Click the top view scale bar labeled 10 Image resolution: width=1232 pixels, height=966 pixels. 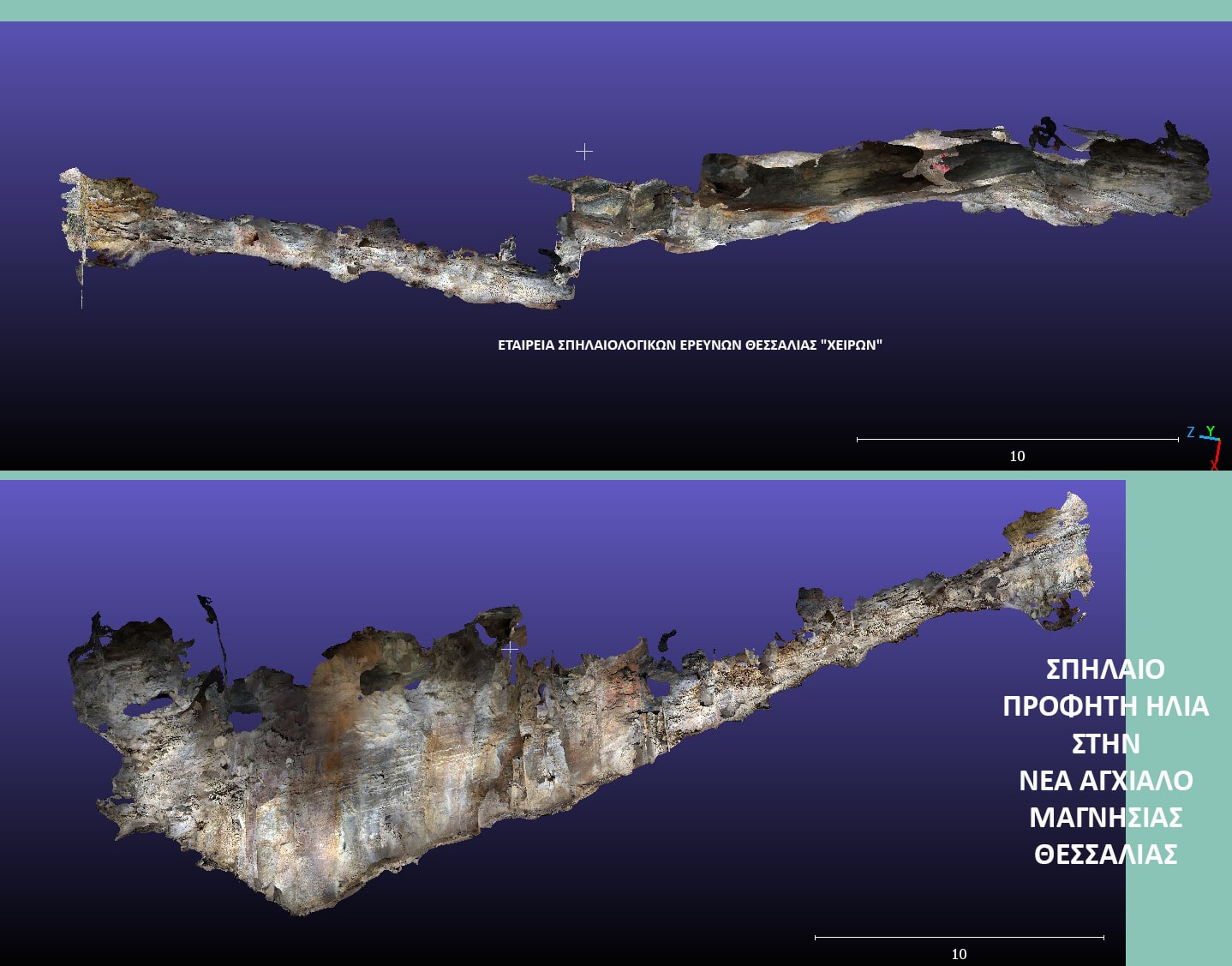[x=1018, y=447]
